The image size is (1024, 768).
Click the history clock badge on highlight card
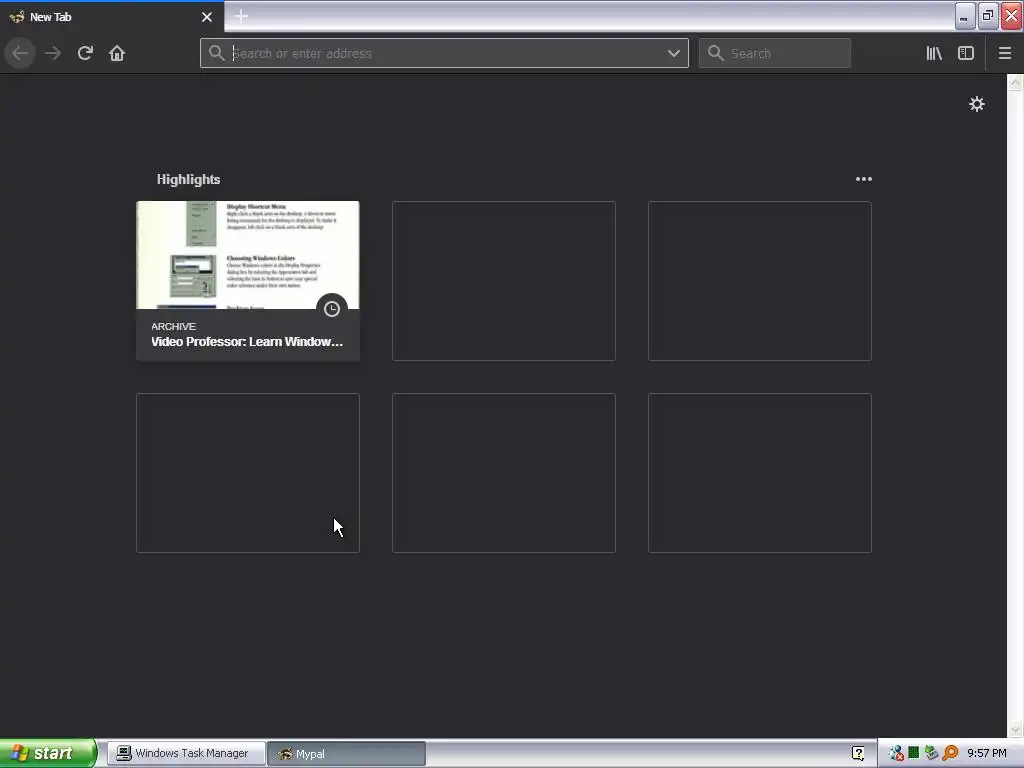[x=332, y=309]
